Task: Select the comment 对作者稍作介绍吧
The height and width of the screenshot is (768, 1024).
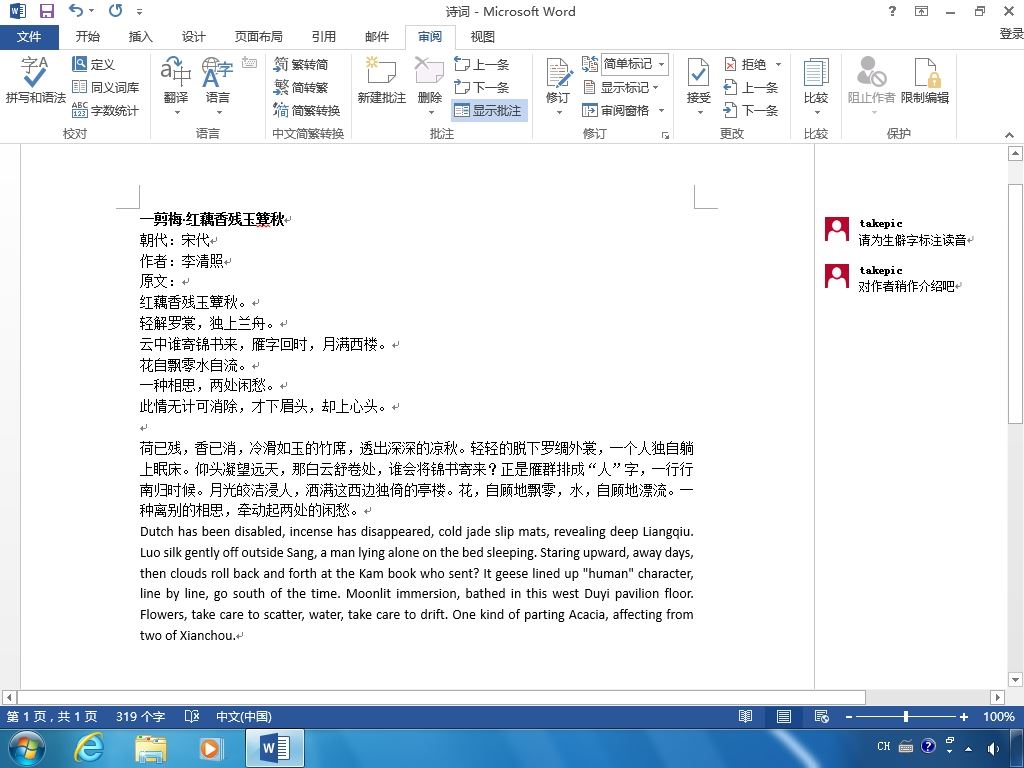Action: click(x=906, y=286)
